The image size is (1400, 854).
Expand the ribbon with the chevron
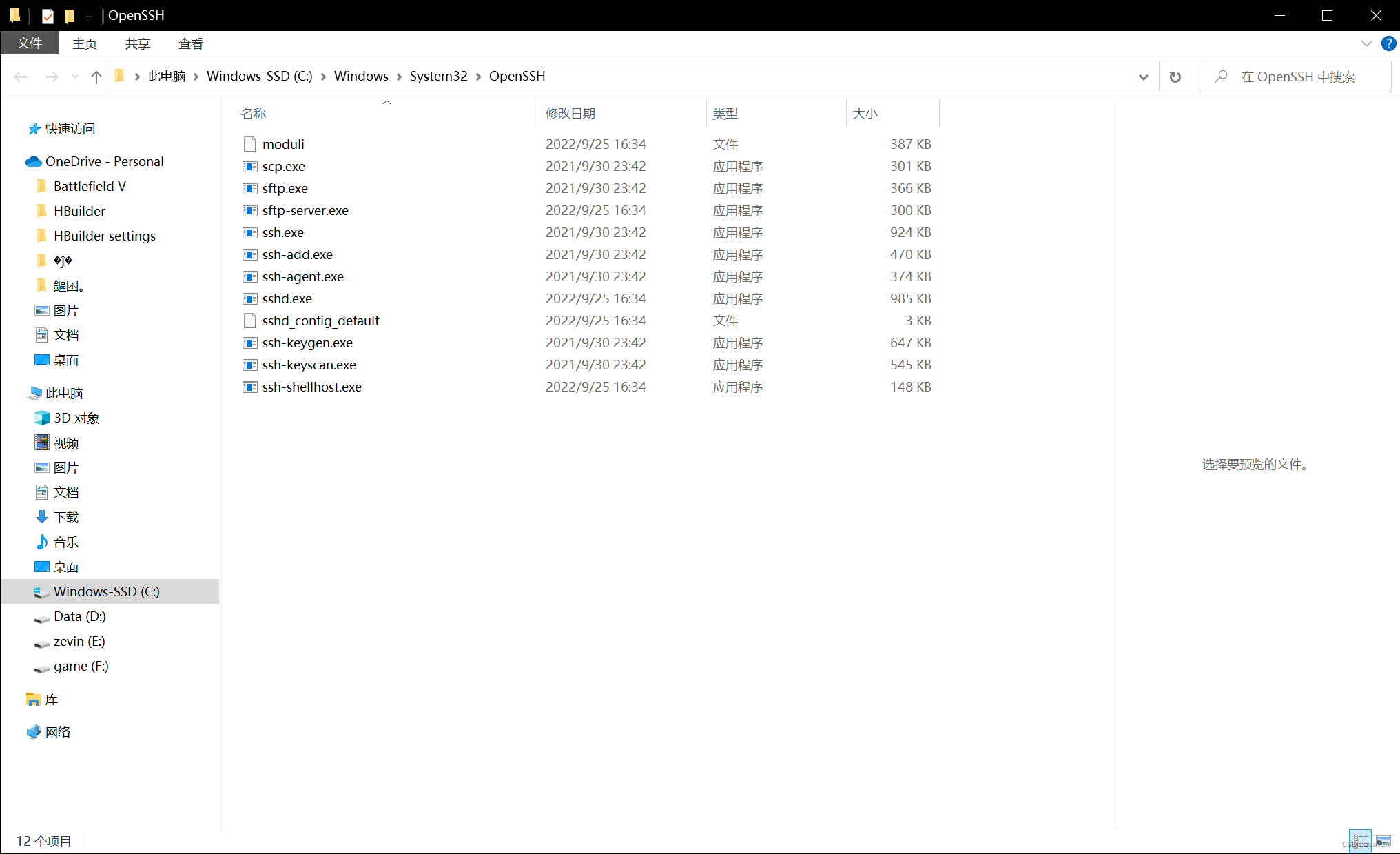click(1366, 43)
